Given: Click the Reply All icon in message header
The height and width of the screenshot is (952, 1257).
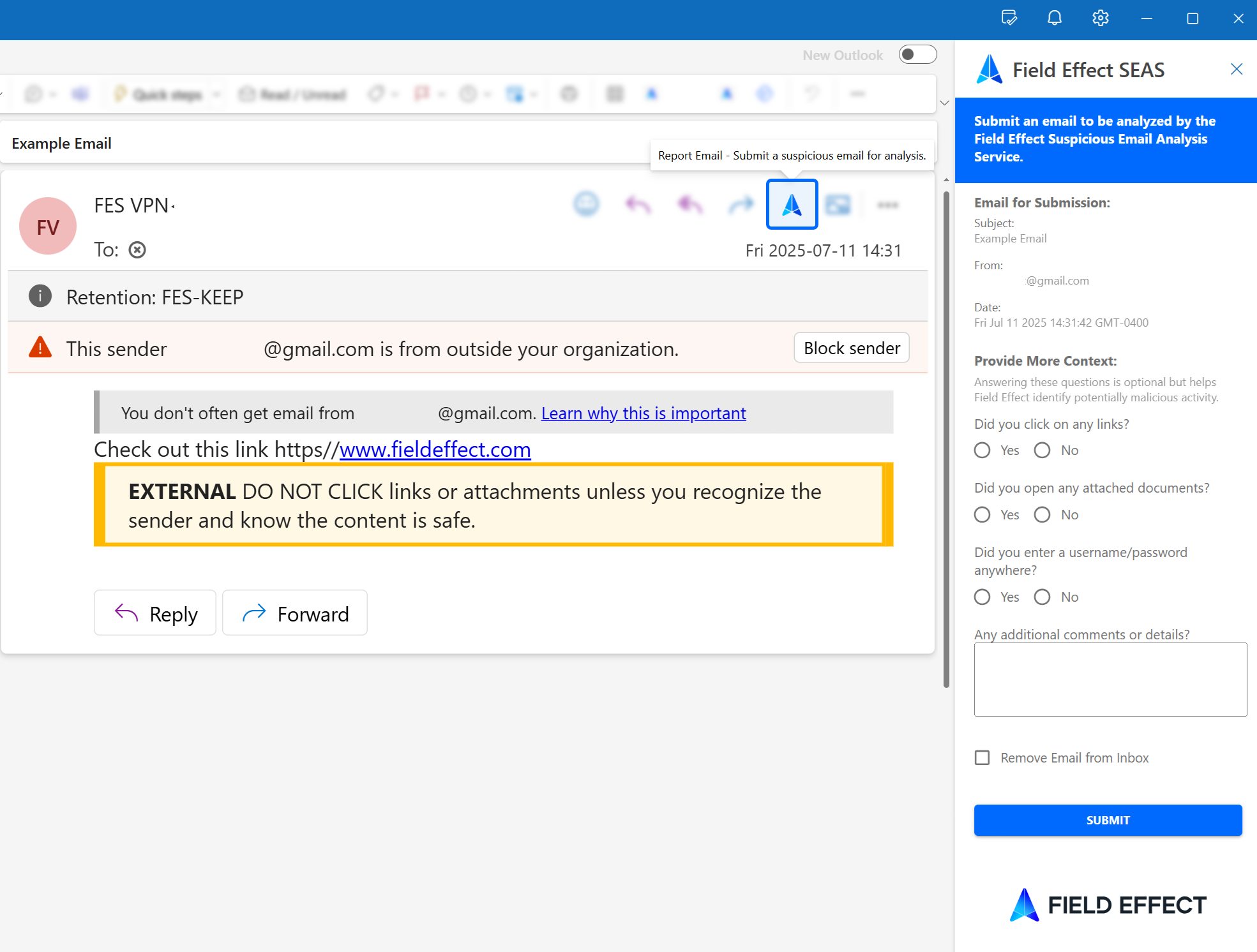Looking at the screenshot, I should 690,205.
